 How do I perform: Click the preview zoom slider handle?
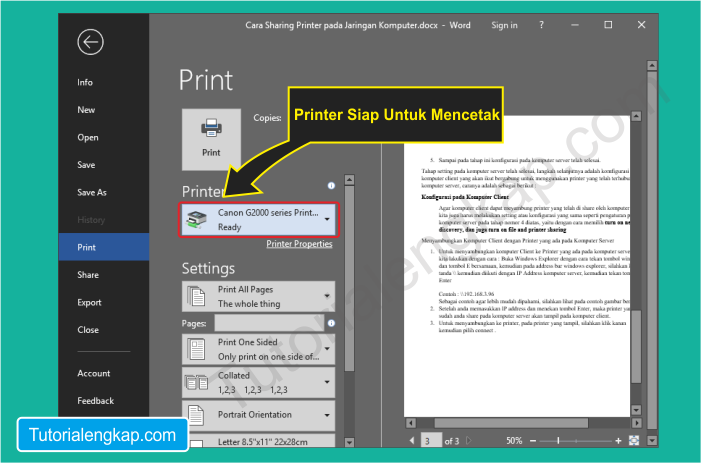coord(558,441)
